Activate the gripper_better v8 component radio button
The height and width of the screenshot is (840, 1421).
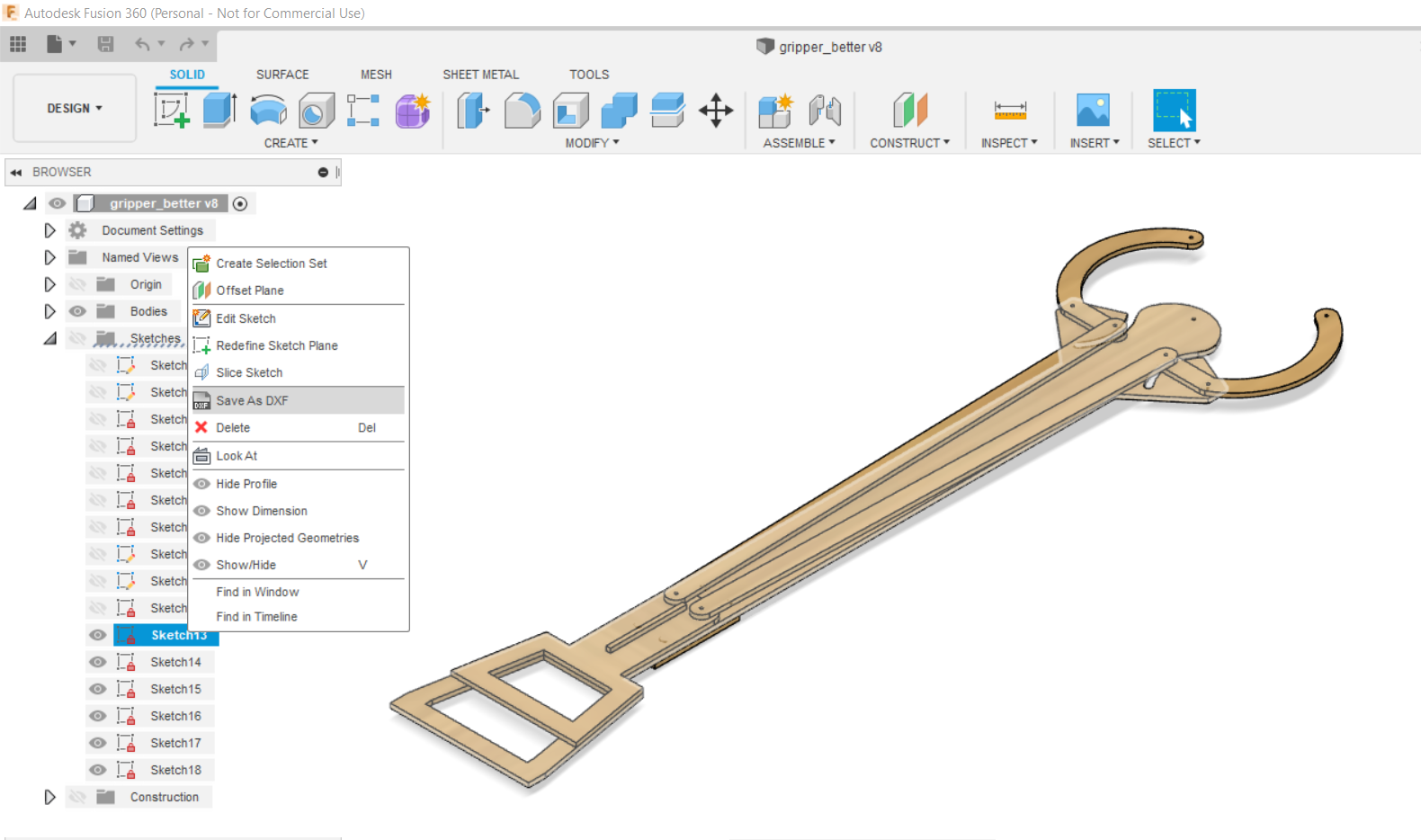(x=240, y=204)
